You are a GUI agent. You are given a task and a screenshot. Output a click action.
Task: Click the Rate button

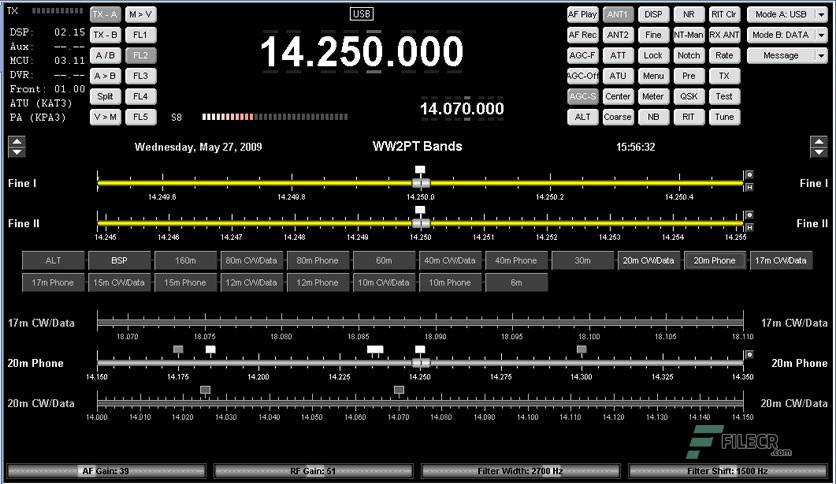click(725, 55)
